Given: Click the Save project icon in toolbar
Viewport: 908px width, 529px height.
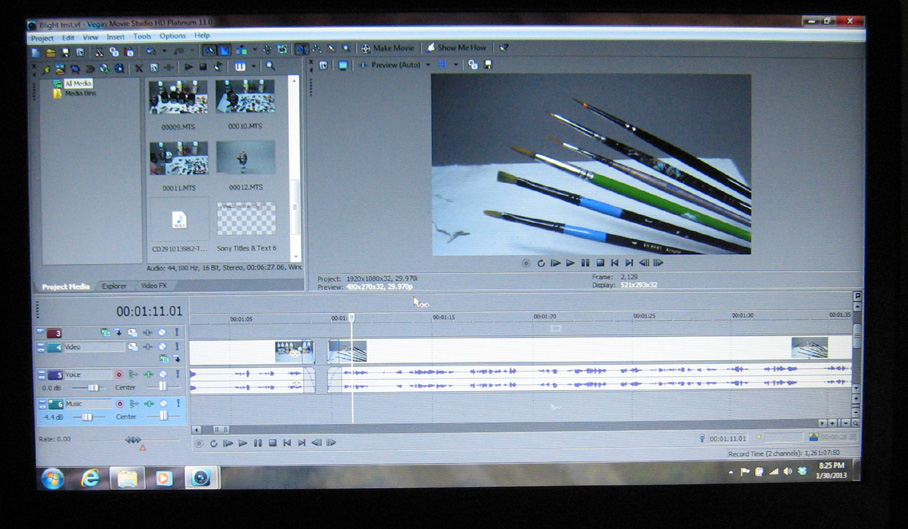Looking at the screenshot, I should tap(65, 52).
